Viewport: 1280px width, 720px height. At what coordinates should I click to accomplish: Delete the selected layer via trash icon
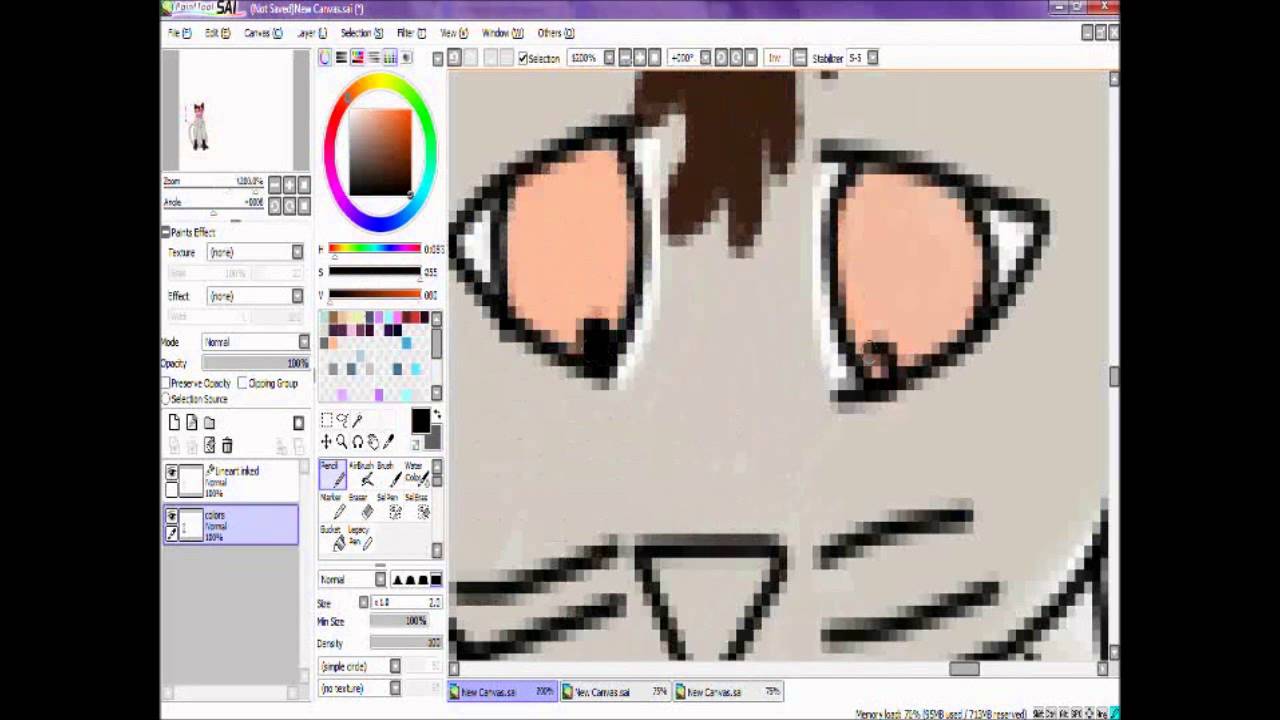point(227,446)
